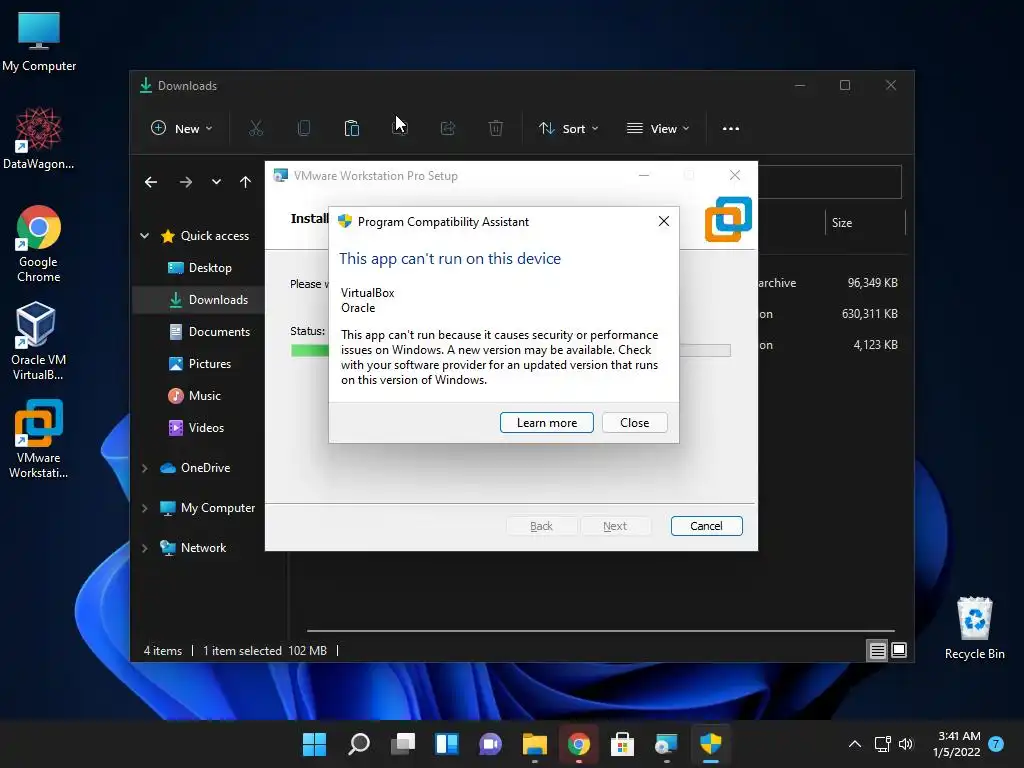Image resolution: width=1024 pixels, height=768 pixels.
Task: Close Program Compatibility Assistant with X
Action: (x=664, y=221)
